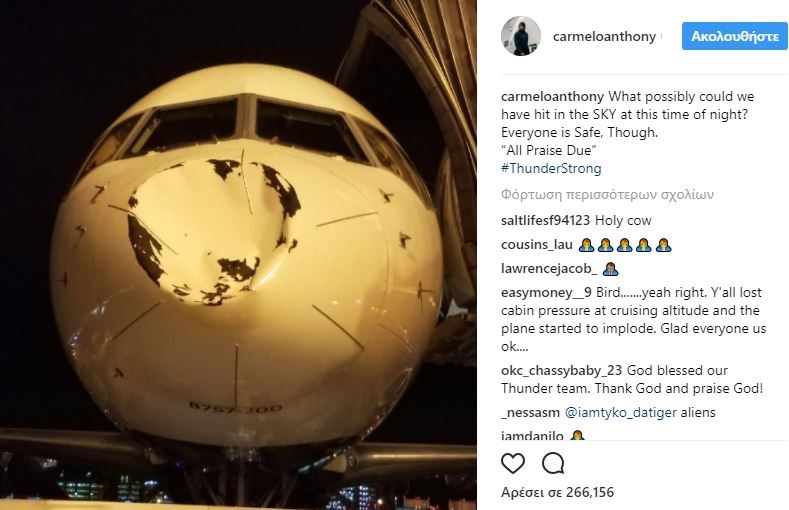Click easymoney__9 username in comments

545,291
